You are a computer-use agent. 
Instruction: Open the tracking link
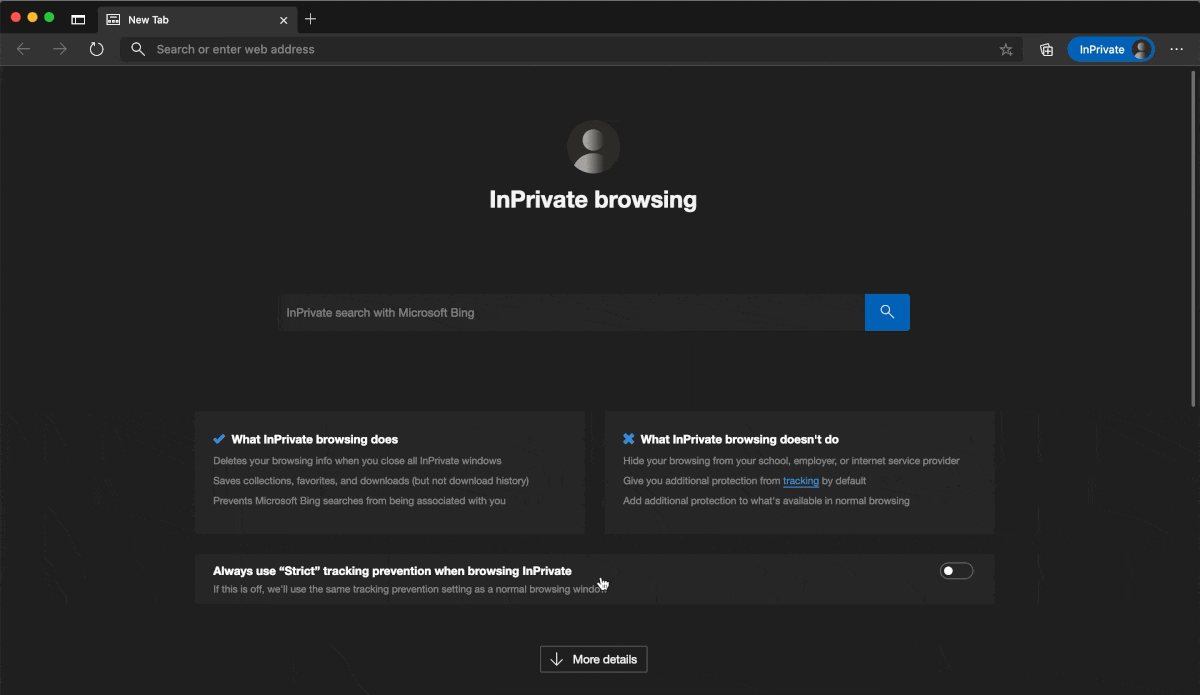(800, 481)
